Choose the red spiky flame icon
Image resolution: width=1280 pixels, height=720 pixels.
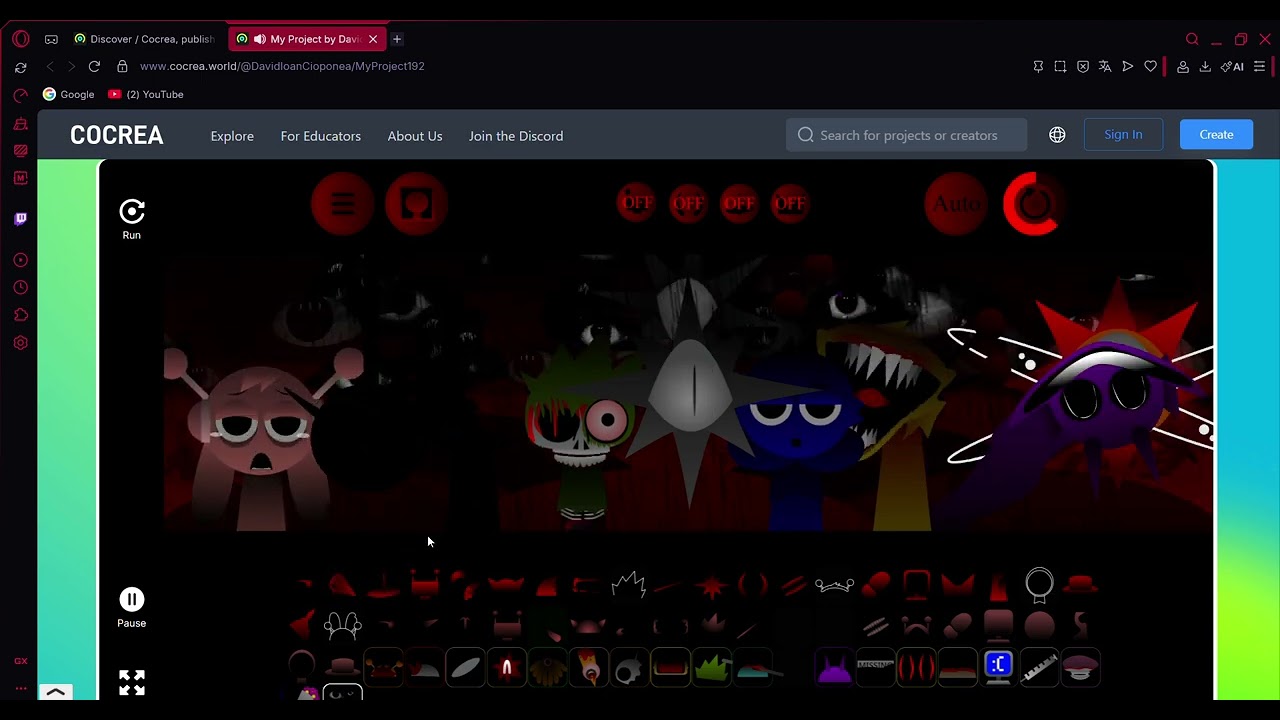(507, 667)
